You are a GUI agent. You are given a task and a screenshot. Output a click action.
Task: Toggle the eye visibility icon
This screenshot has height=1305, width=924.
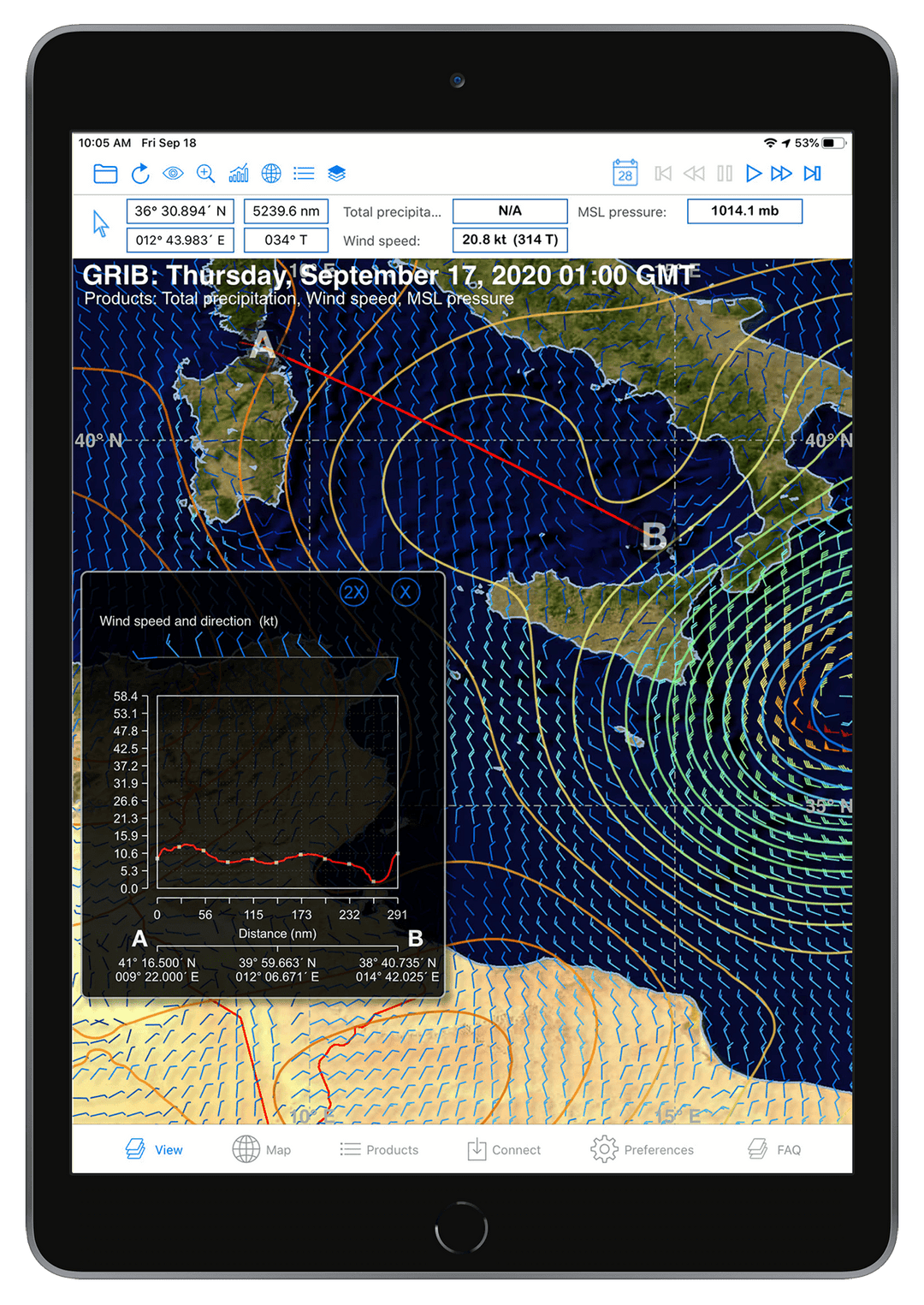(x=173, y=174)
